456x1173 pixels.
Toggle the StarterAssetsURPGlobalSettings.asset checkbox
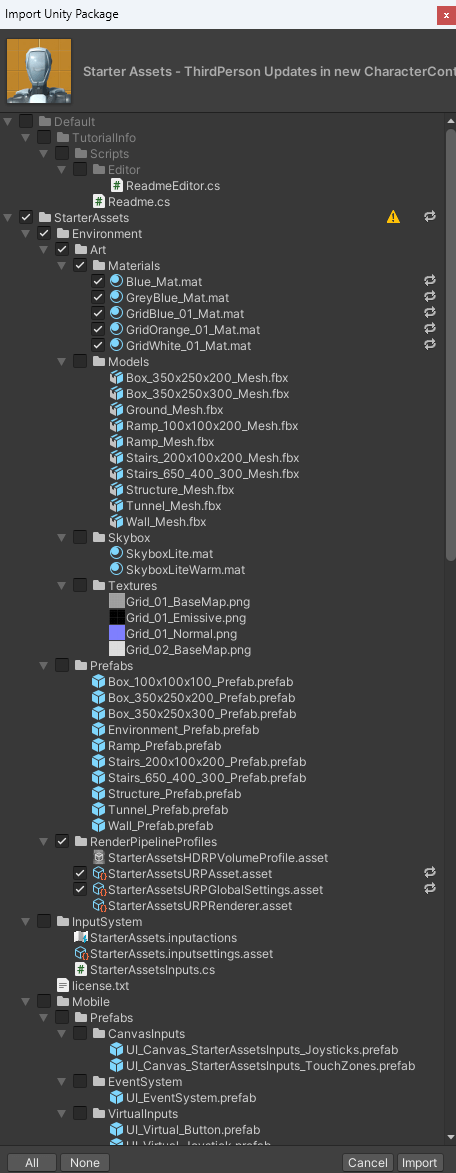[x=80, y=889]
